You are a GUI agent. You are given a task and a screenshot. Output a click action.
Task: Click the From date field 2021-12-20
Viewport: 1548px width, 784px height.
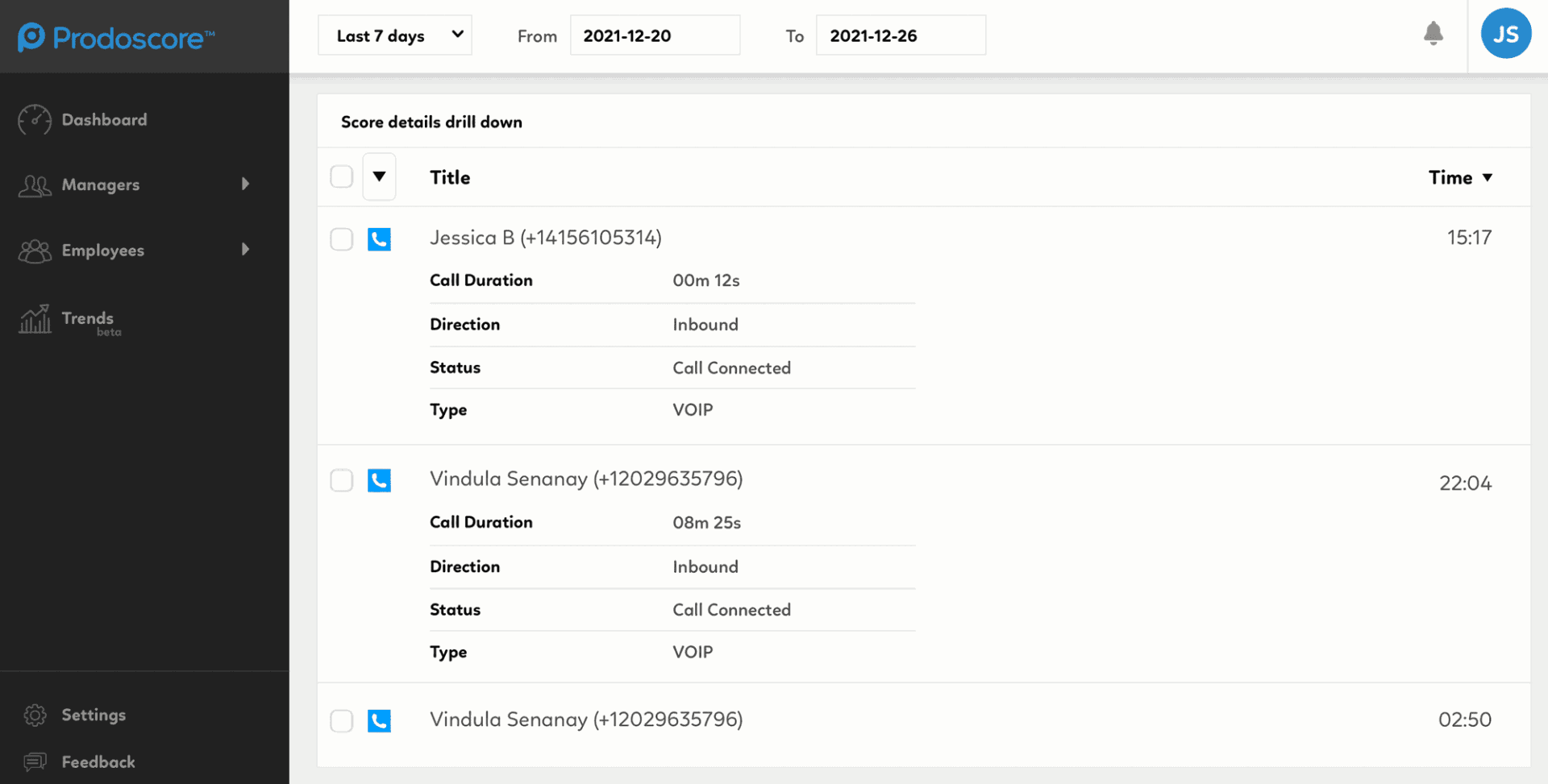point(655,35)
